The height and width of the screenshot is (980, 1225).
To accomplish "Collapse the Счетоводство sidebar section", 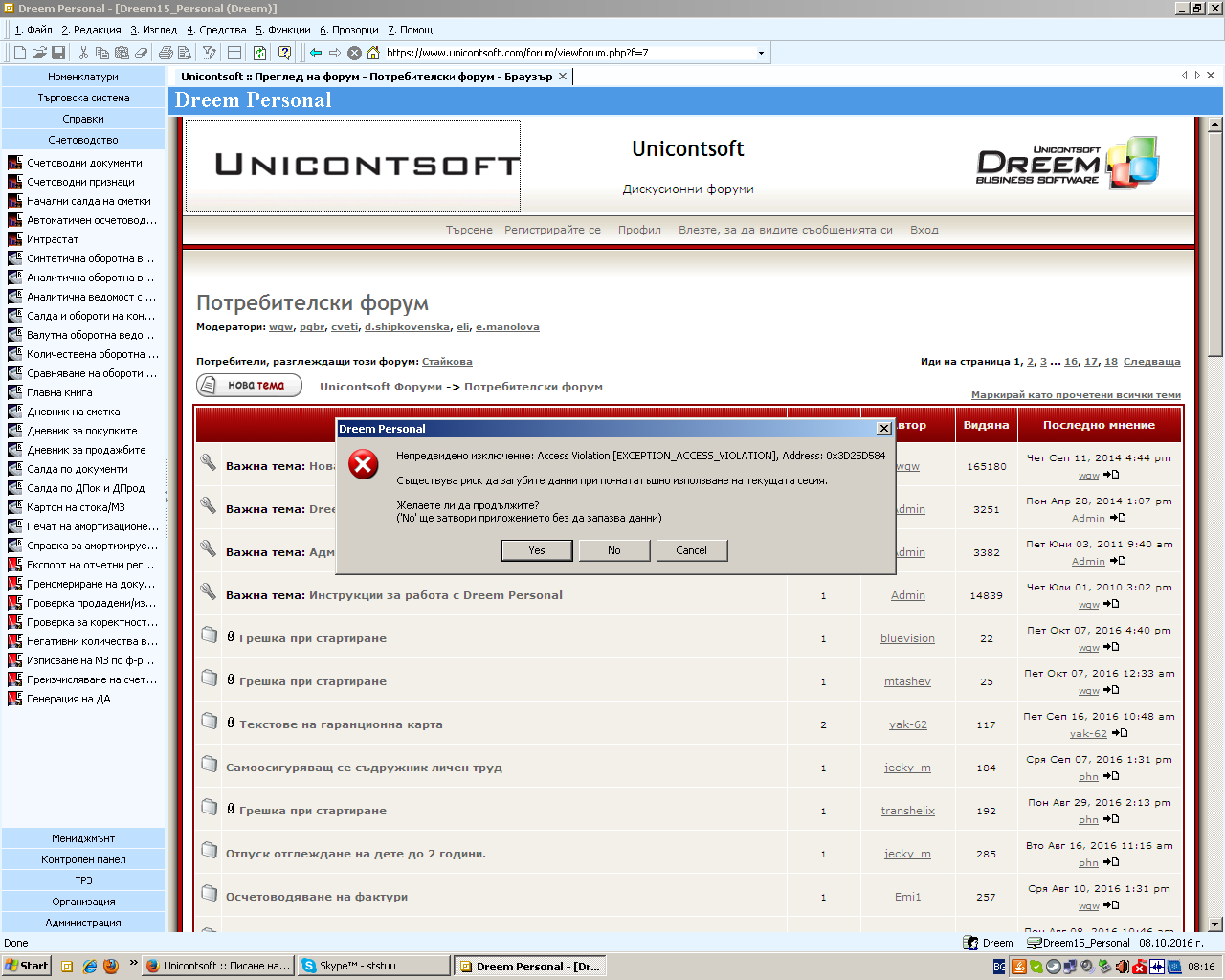I will pyautogui.click(x=83, y=140).
